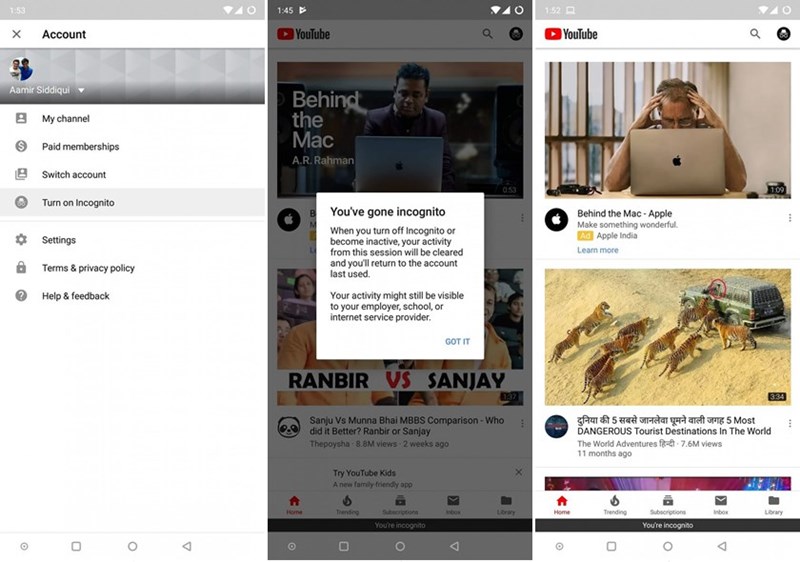
Task: Tap YouTube logo in right screen
Action: [x=571, y=34]
